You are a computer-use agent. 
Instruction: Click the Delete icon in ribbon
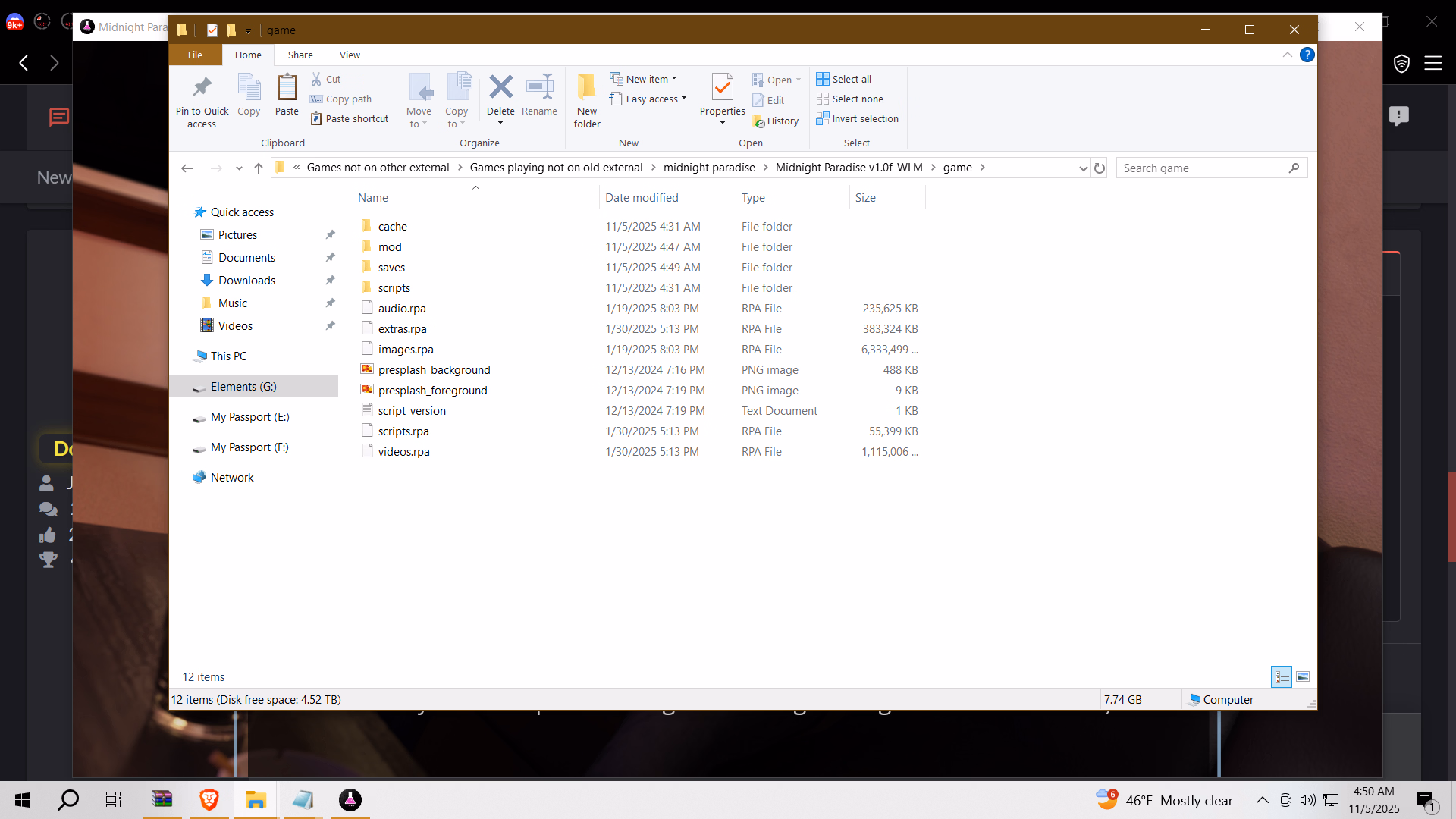[500, 87]
